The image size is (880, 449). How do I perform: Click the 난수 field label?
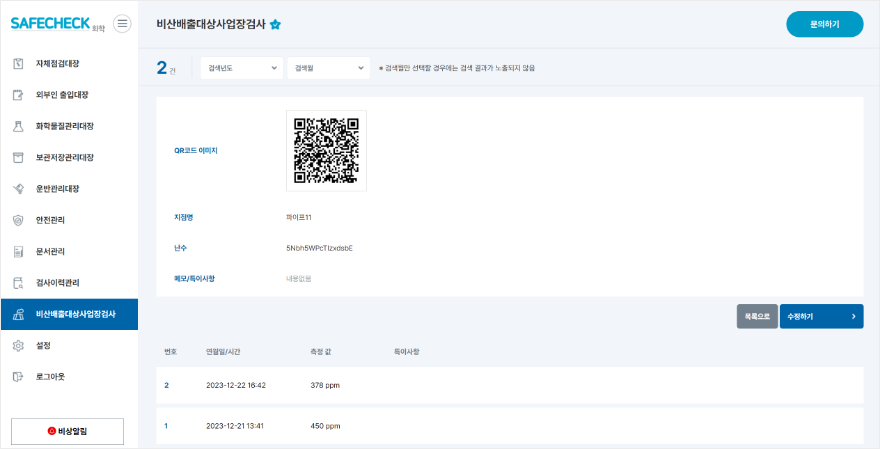pyautogui.click(x=180, y=248)
